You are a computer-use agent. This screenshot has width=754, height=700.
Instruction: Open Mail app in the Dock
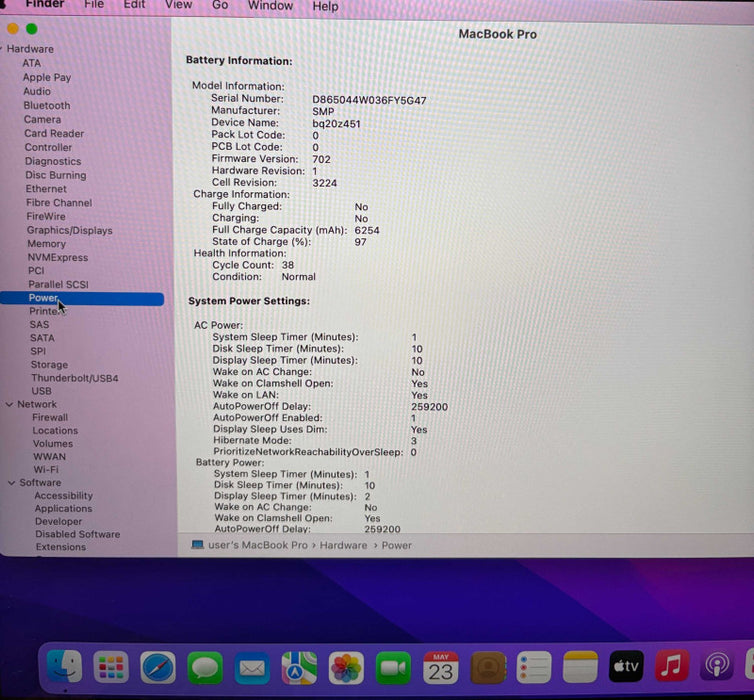tap(252, 667)
